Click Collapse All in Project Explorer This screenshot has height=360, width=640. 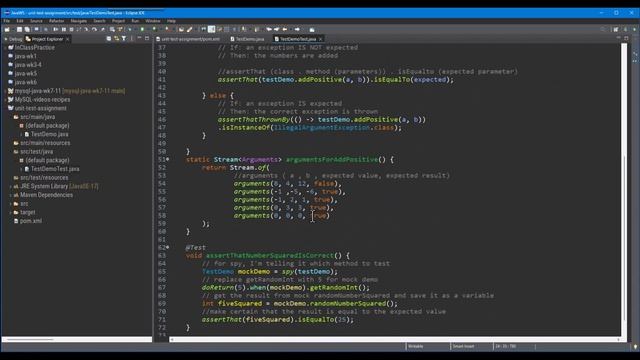click(x=109, y=39)
